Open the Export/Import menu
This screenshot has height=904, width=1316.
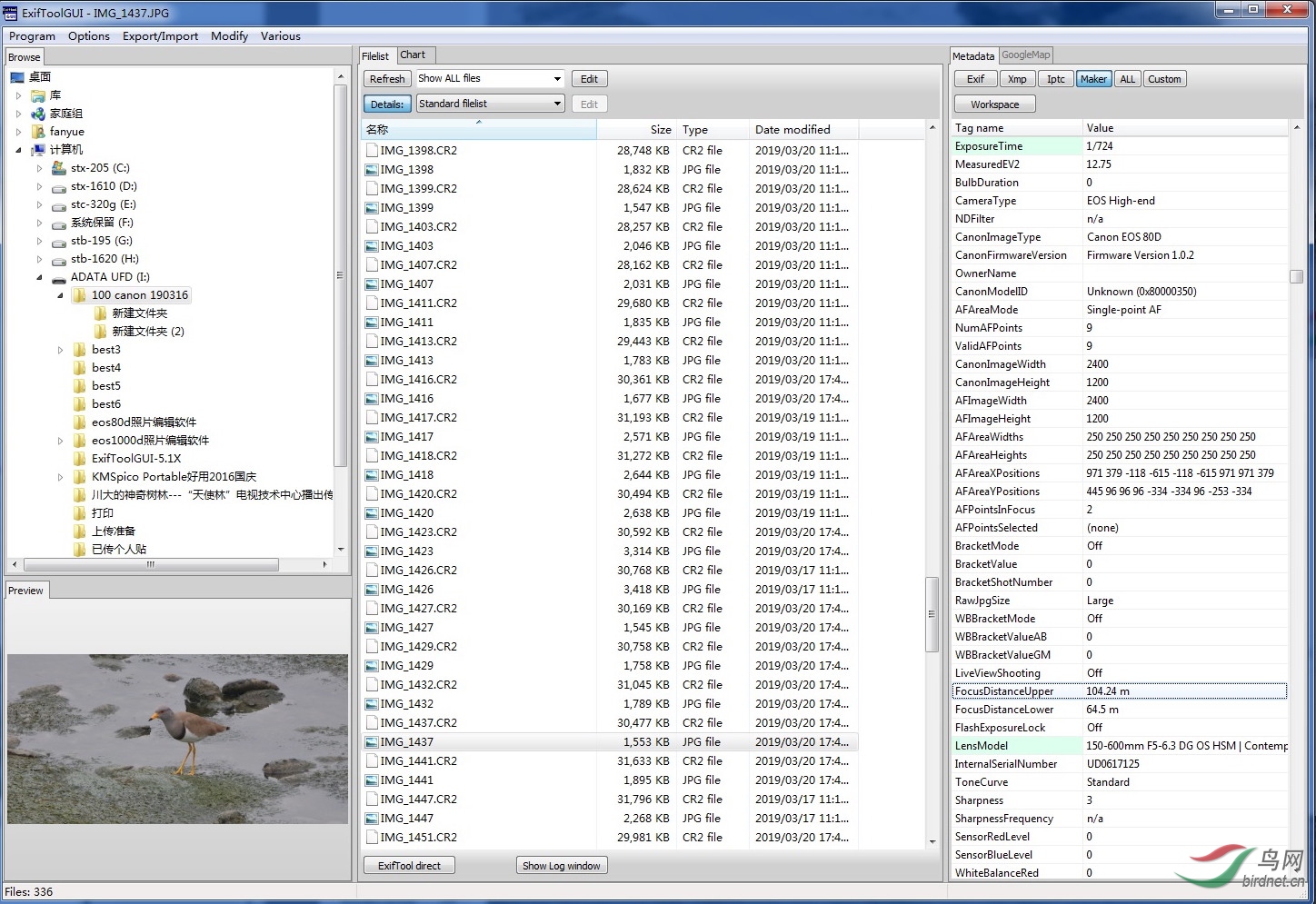(x=160, y=36)
